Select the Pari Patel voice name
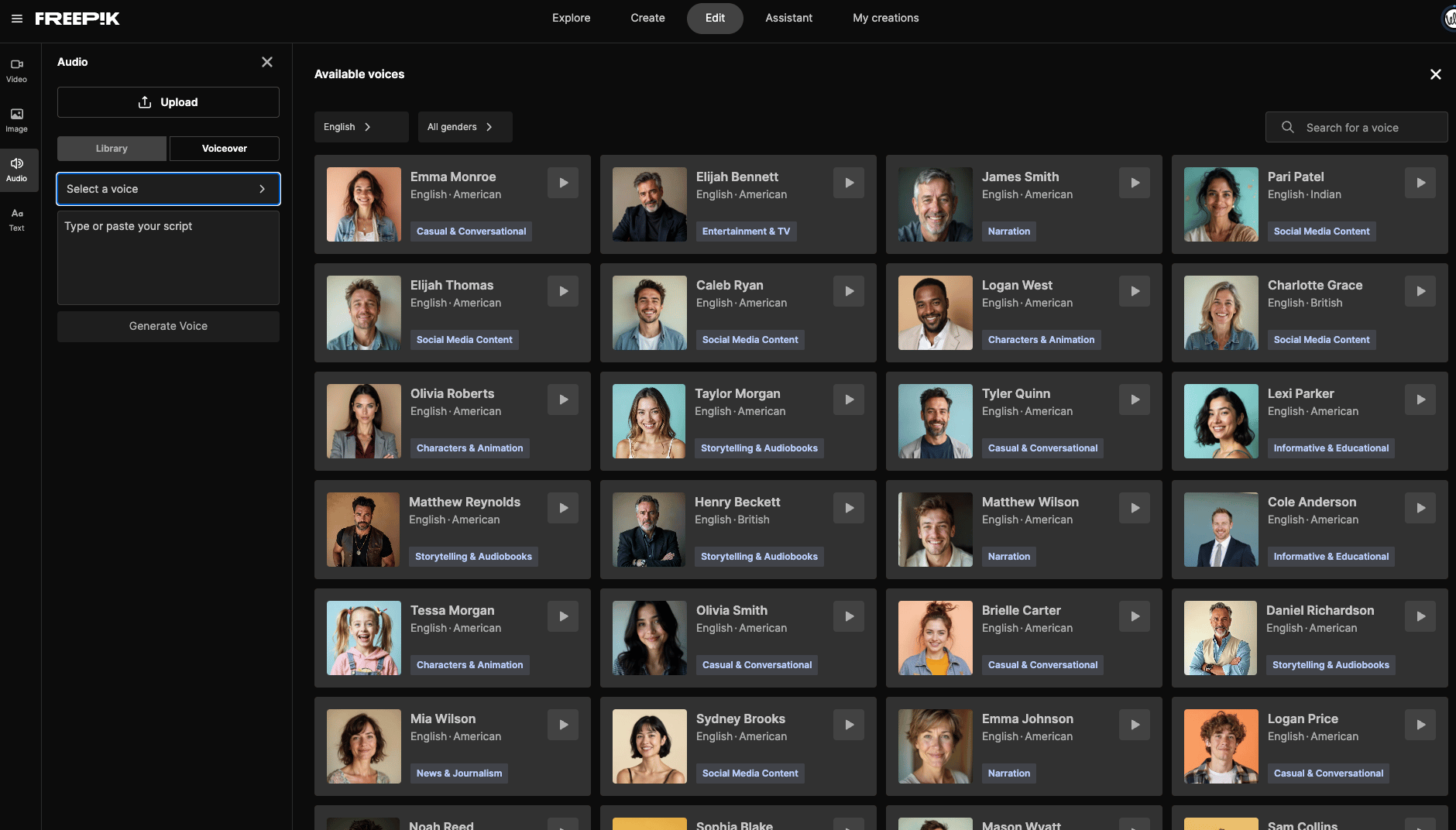 [x=1296, y=177]
